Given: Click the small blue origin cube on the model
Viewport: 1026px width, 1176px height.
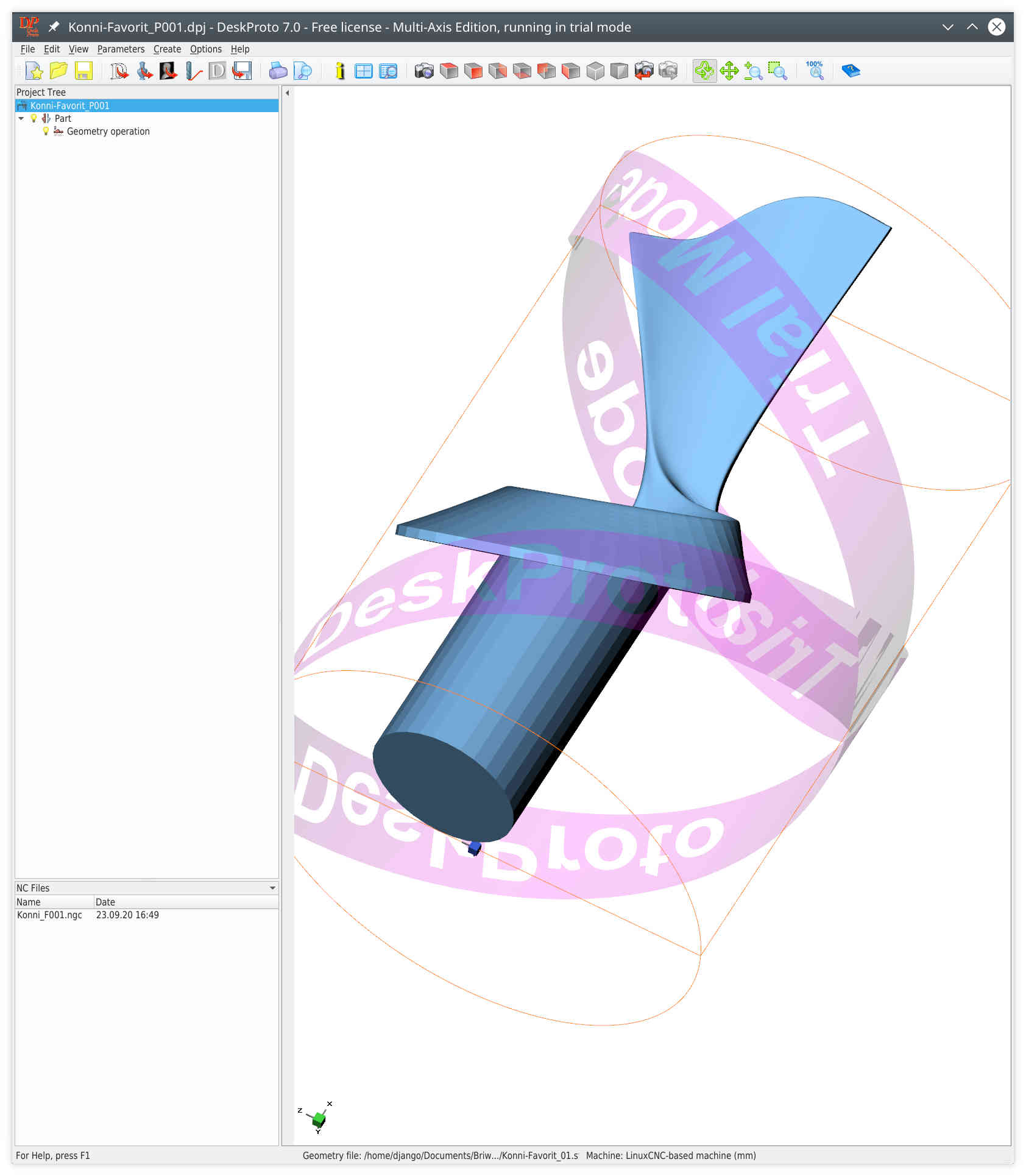Looking at the screenshot, I should tap(475, 848).
